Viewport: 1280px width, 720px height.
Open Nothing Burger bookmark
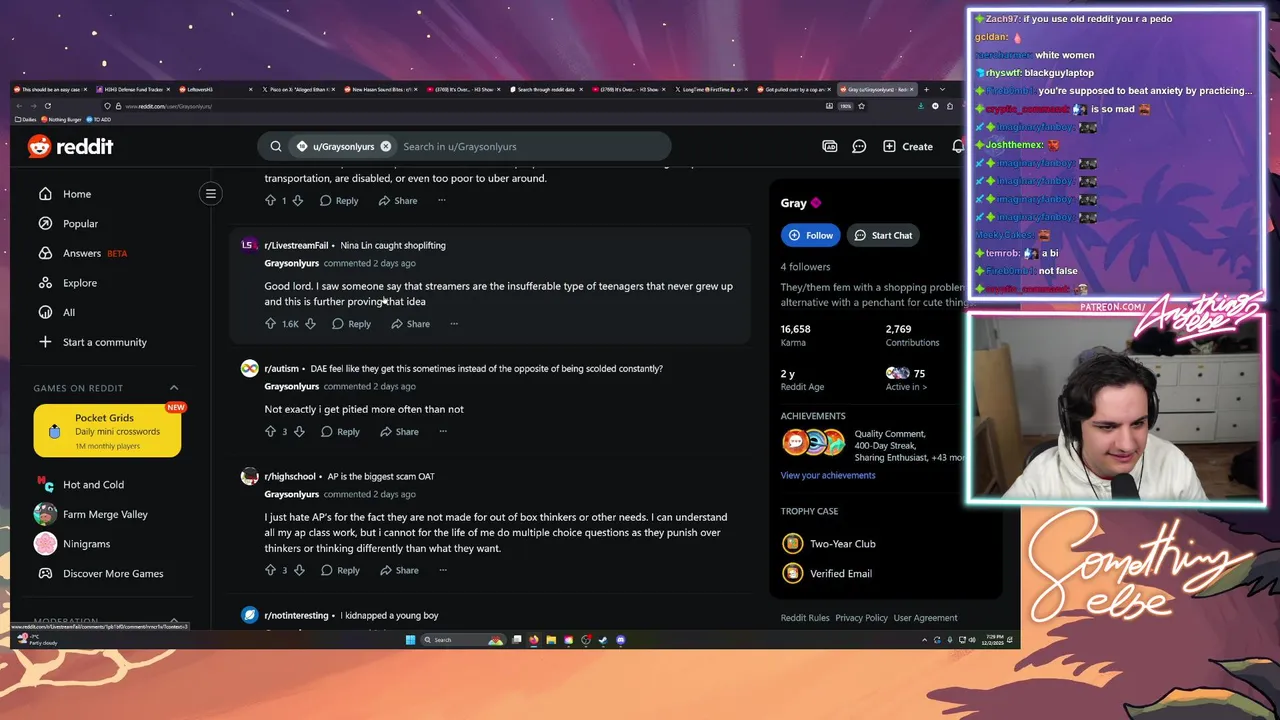61,119
